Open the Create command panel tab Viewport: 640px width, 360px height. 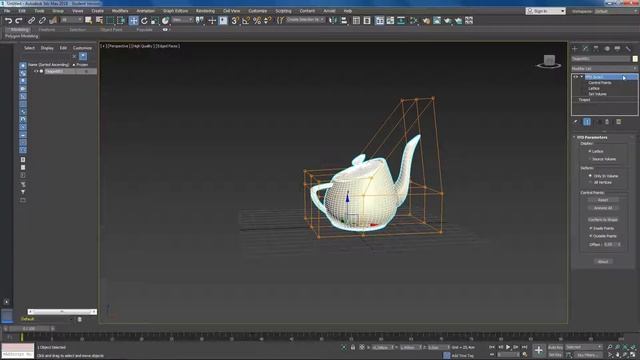(x=575, y=49)
